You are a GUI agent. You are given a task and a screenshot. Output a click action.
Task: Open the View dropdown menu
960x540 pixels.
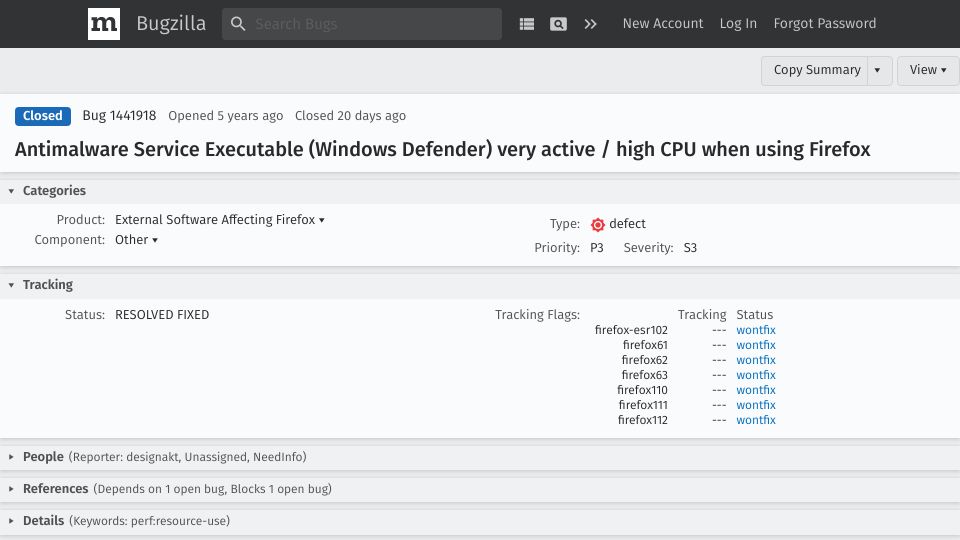click(928, 70)
